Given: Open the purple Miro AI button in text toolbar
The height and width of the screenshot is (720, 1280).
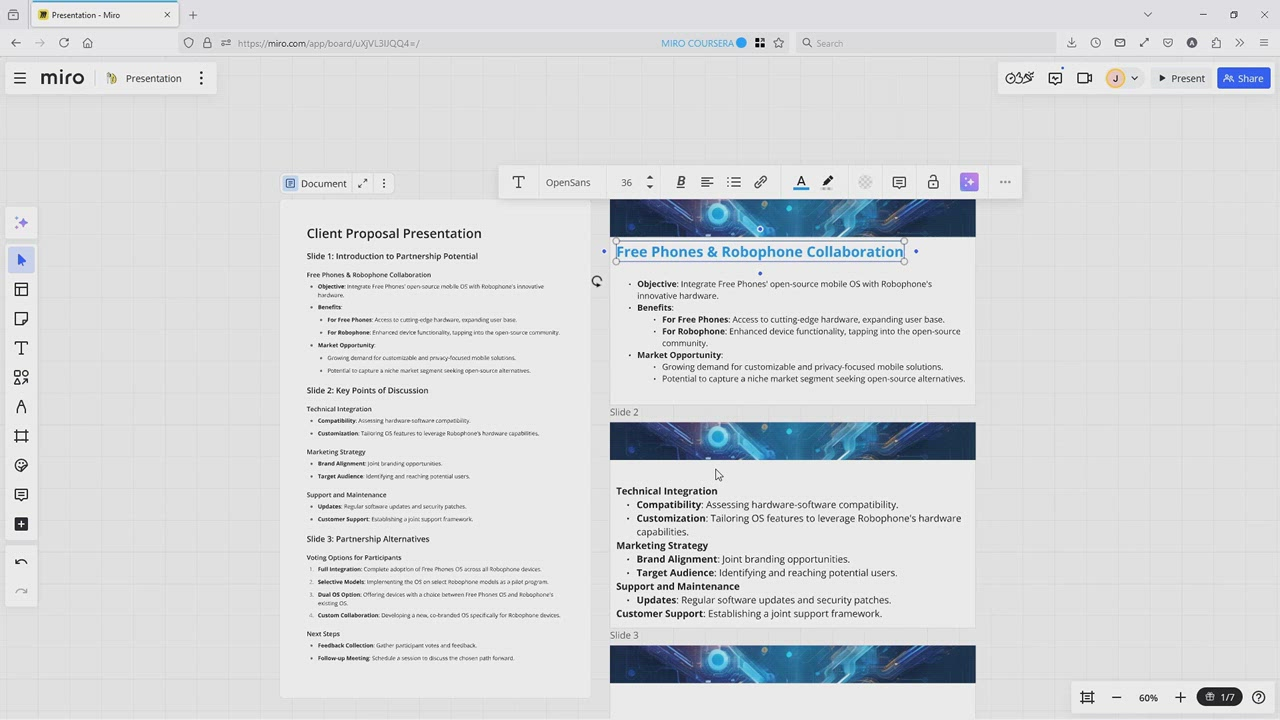Looking at the screenshot, I should pos(969,182).
